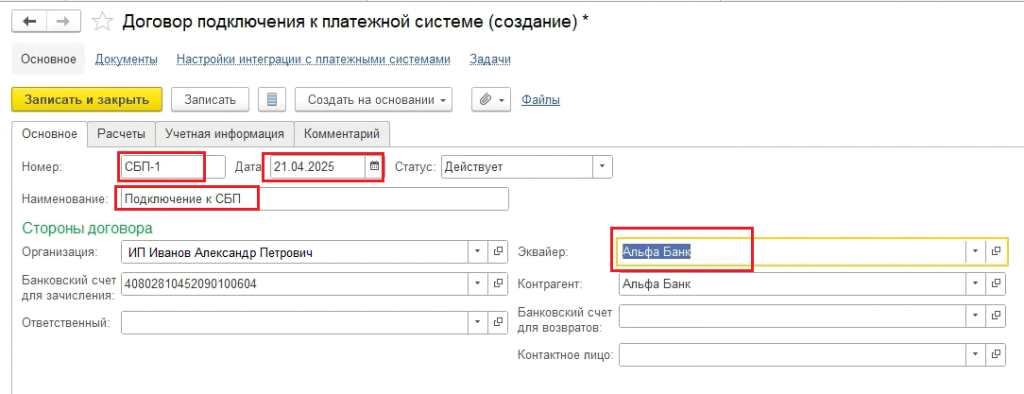Open Организация item with its open-form icon
This screenshot has width=1024, height=394.
[x=498, y=251]
